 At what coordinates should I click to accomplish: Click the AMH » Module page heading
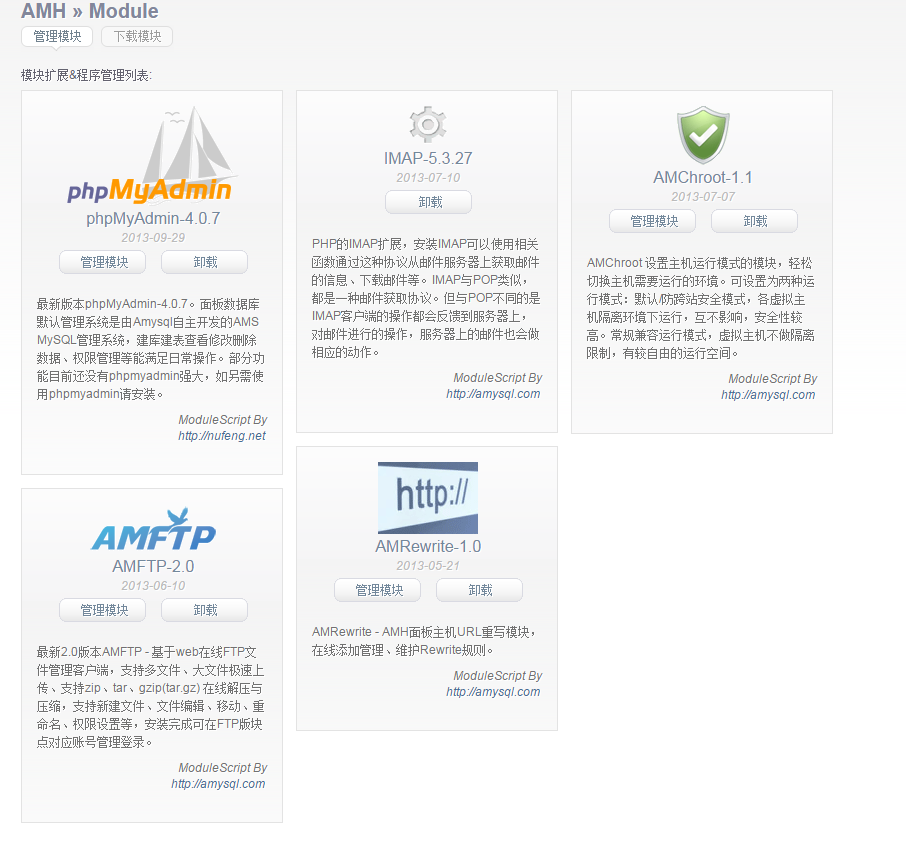(x=89, y=12)
